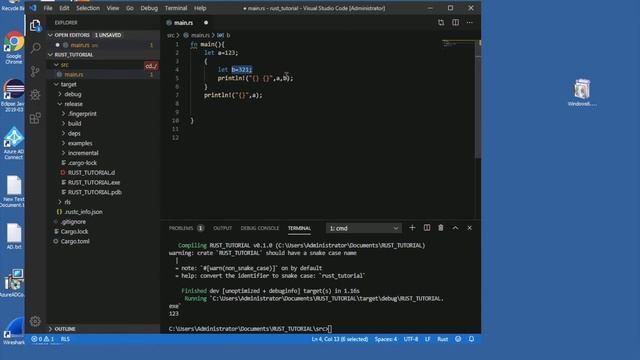The height and width of the screenshot is (360, 640).
Task: Open the Extensions view icon
Action: pos(36,118)
